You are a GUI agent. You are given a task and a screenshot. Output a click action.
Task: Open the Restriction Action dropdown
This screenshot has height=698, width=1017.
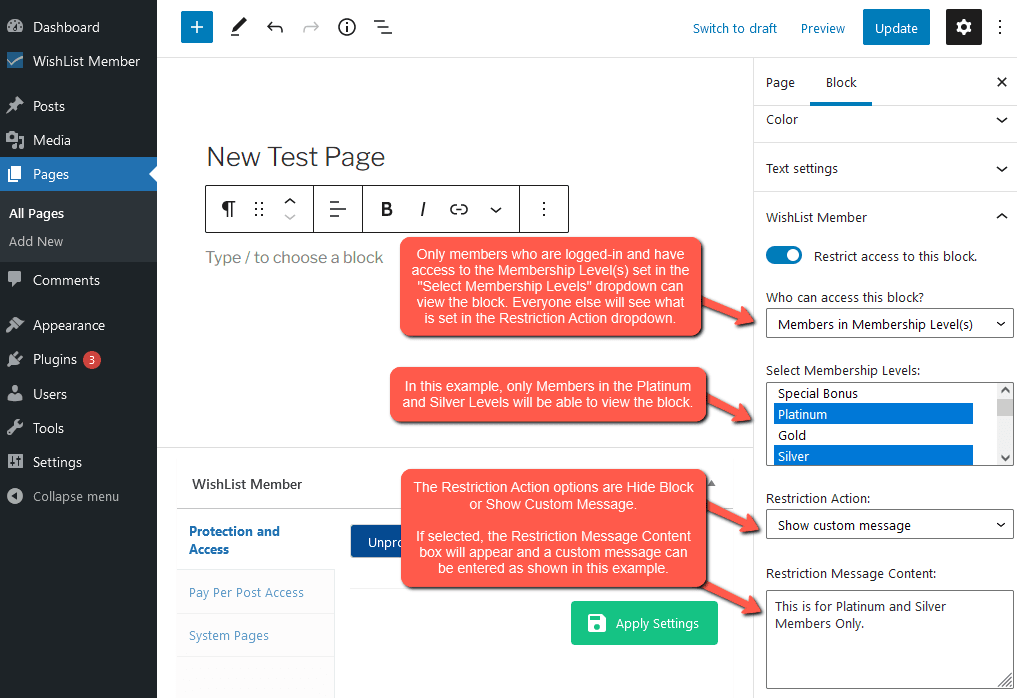(x=889, y=525)
